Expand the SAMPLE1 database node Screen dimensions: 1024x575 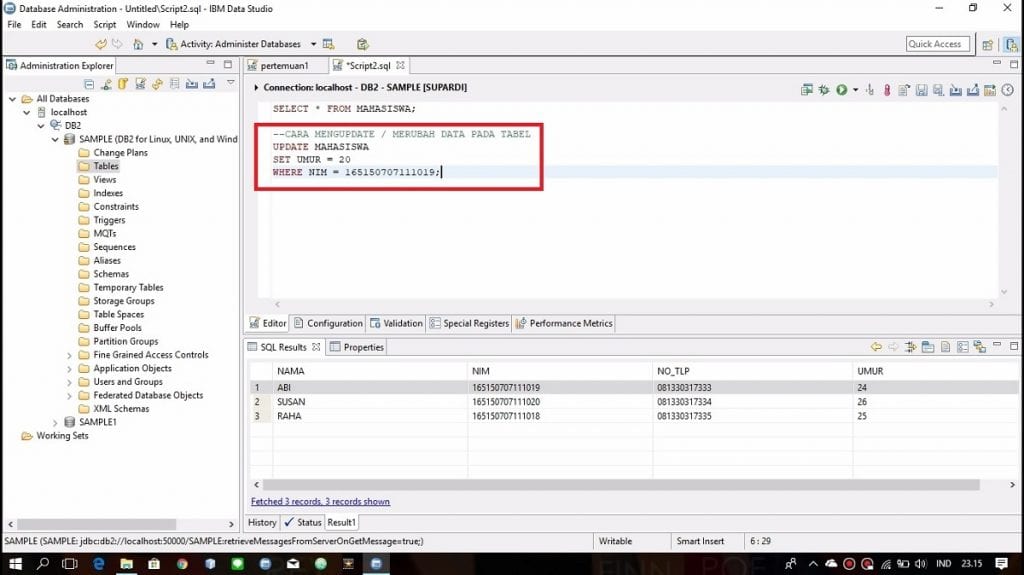[56, 423]
